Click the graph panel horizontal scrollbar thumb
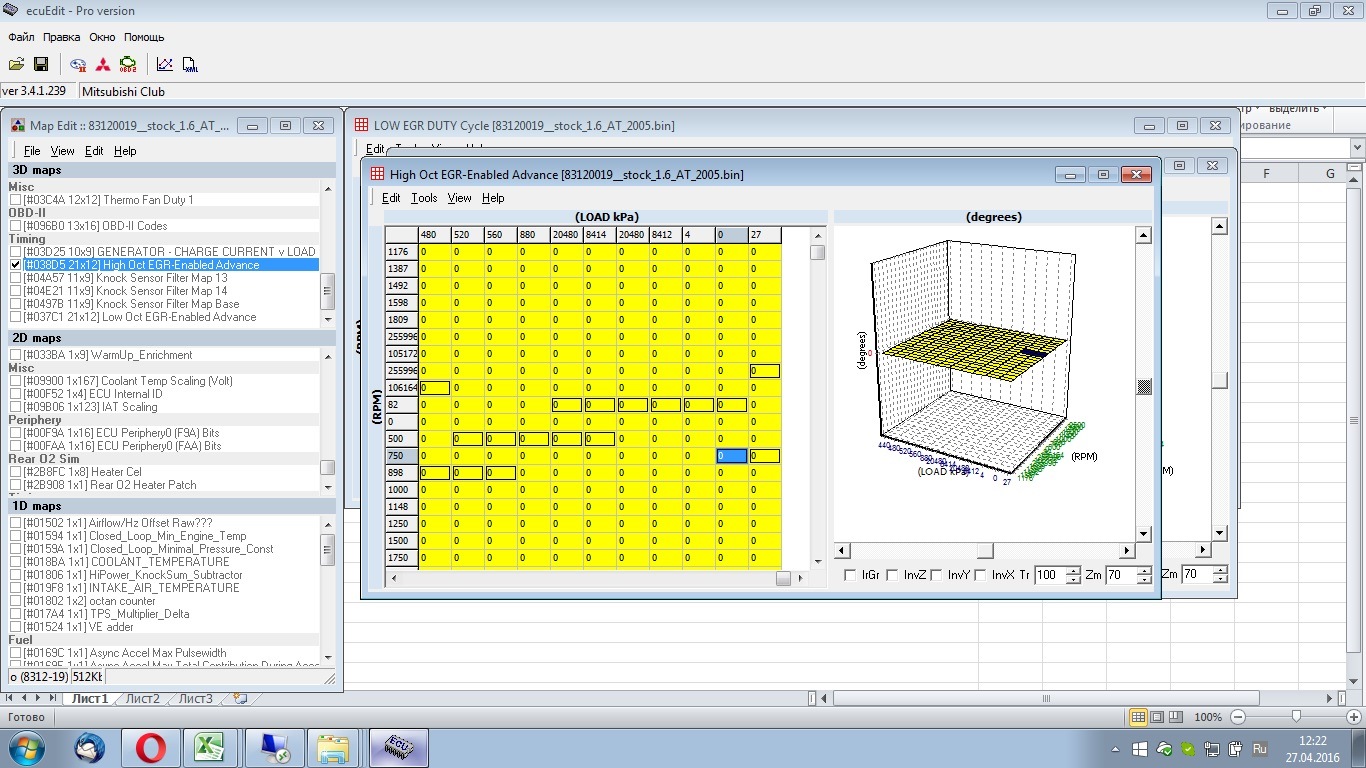Viewport: 1366px width, 768px height. 985,550
